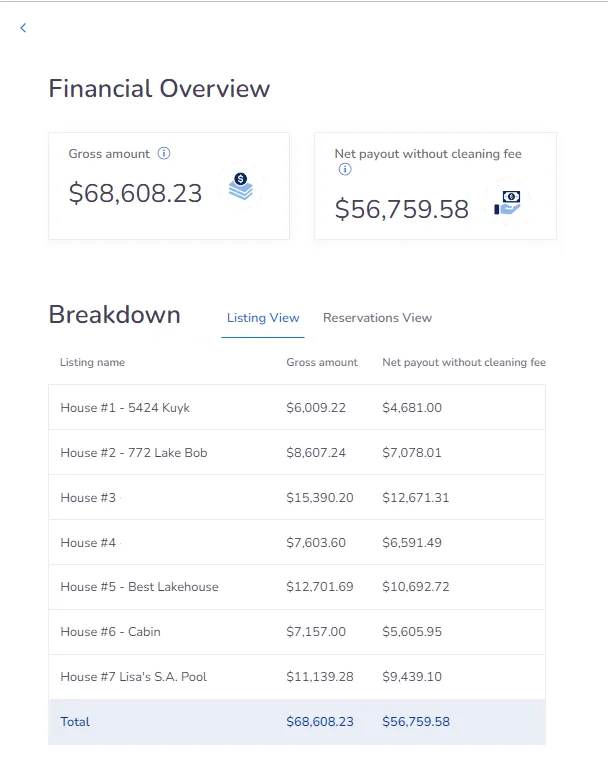The height and width of the screenshot is (760, 608).
Task: Click the Net payout without cleaning fee header
Action: (x=463, y=363)
